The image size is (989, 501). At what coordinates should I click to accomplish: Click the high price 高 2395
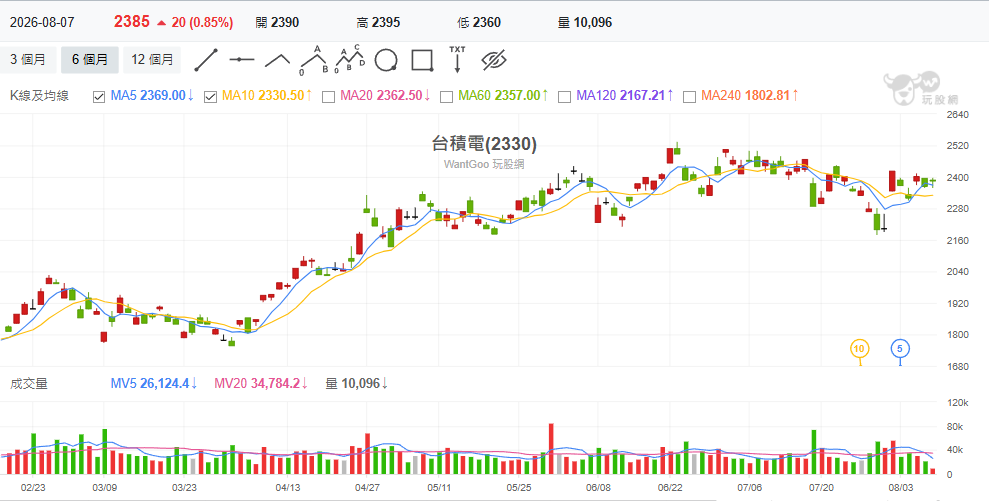[x=378, y=23]
